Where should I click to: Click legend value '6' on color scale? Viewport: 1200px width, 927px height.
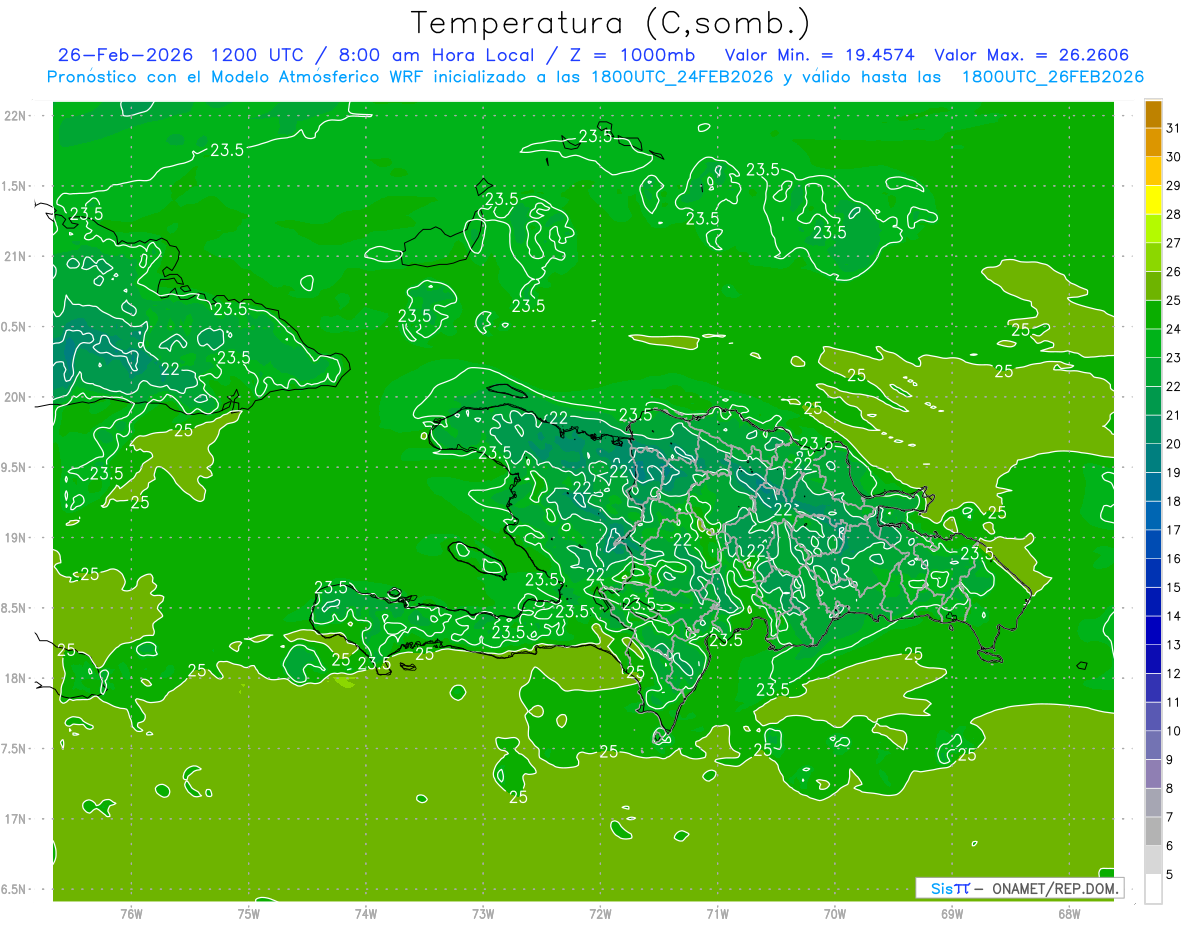(1170, 846)
